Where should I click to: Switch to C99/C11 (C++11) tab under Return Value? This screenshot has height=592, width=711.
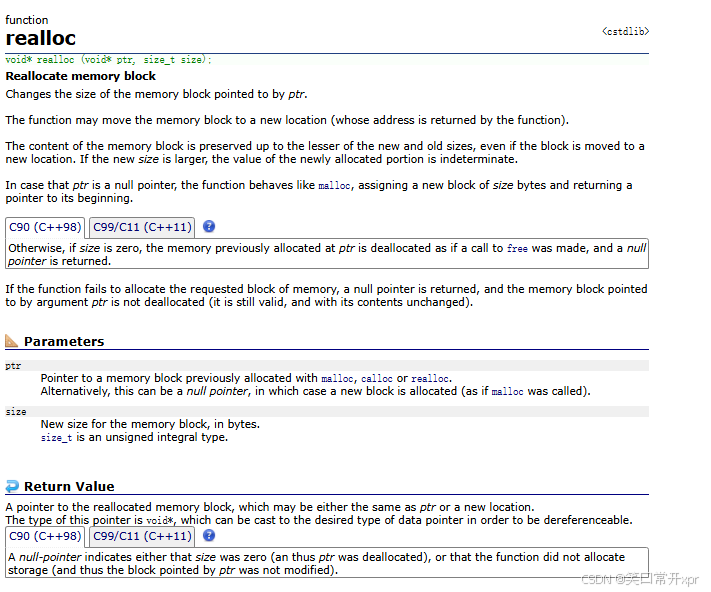[142, 536]
